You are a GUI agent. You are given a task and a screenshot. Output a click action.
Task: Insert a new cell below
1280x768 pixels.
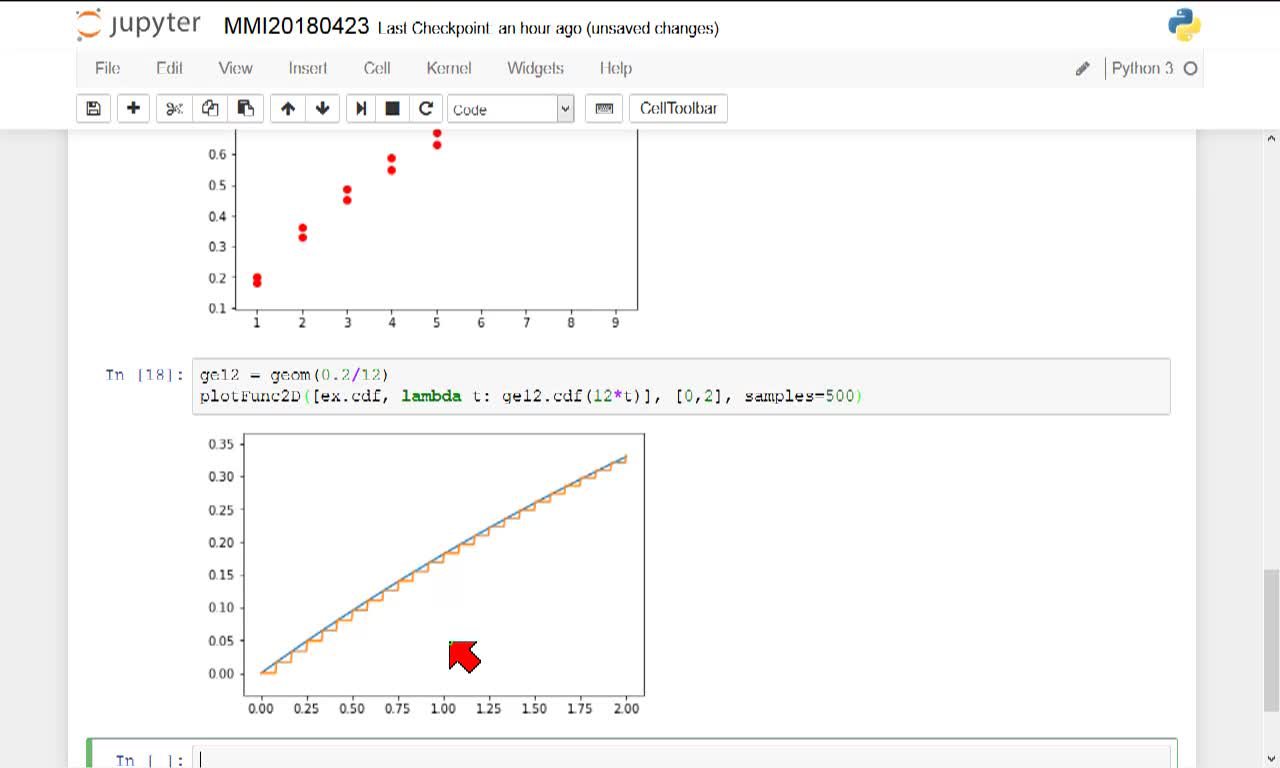[133, 108]
